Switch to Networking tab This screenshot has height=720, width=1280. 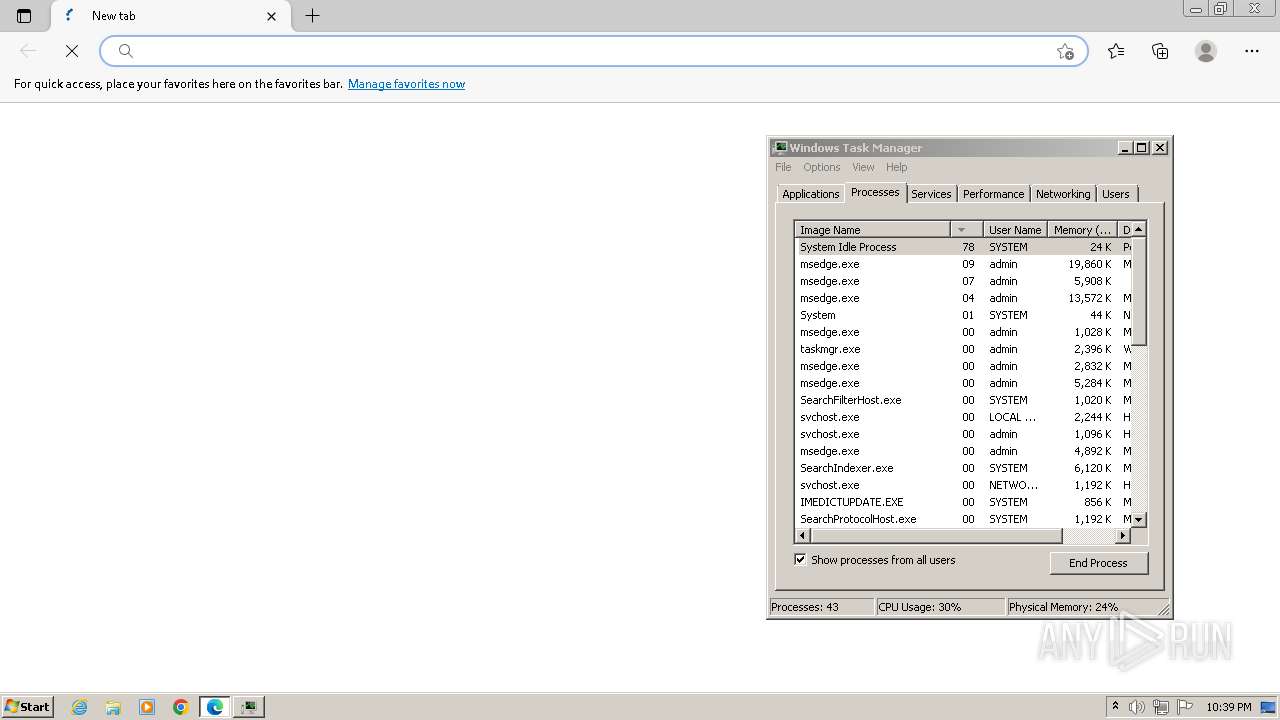pos(1063,194)
